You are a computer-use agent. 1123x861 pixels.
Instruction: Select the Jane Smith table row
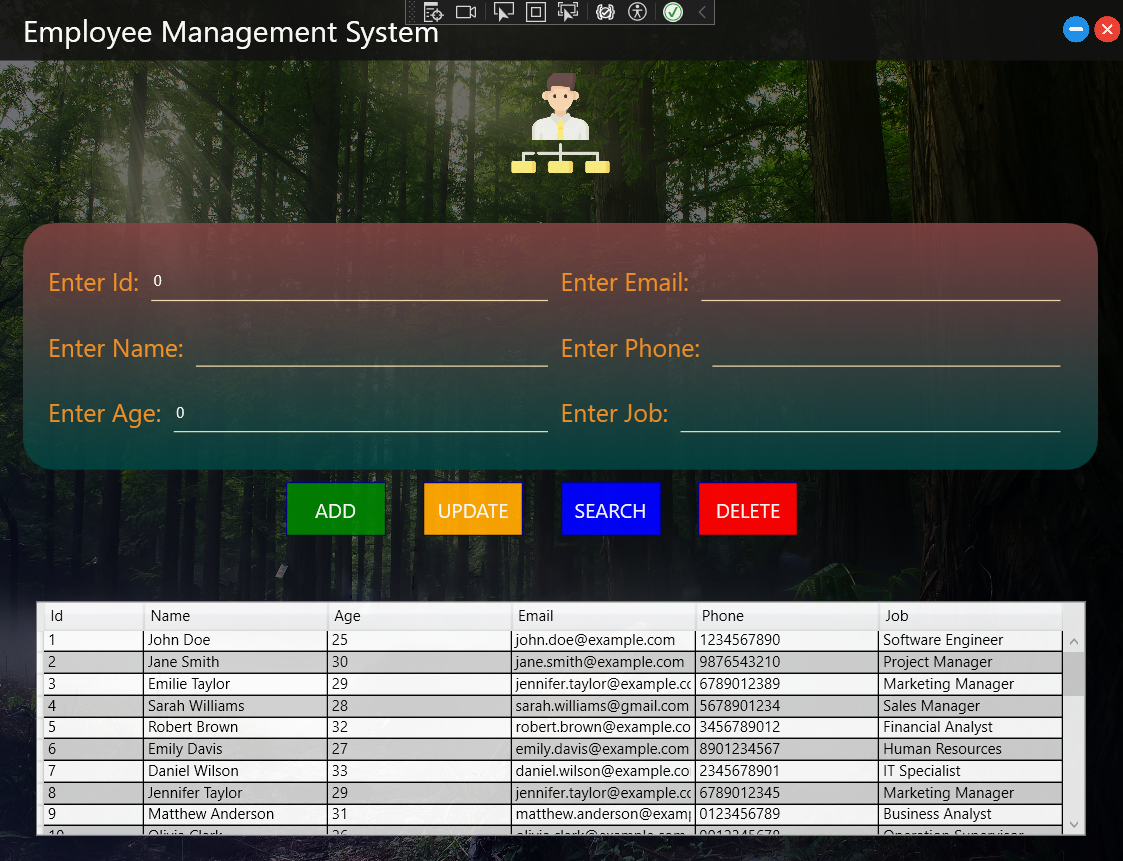(400, 661)
